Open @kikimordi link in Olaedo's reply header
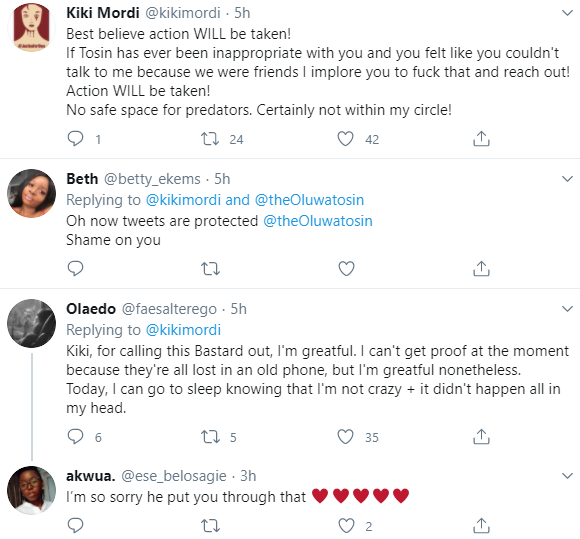Screen dimensions: 580x539 183,330
